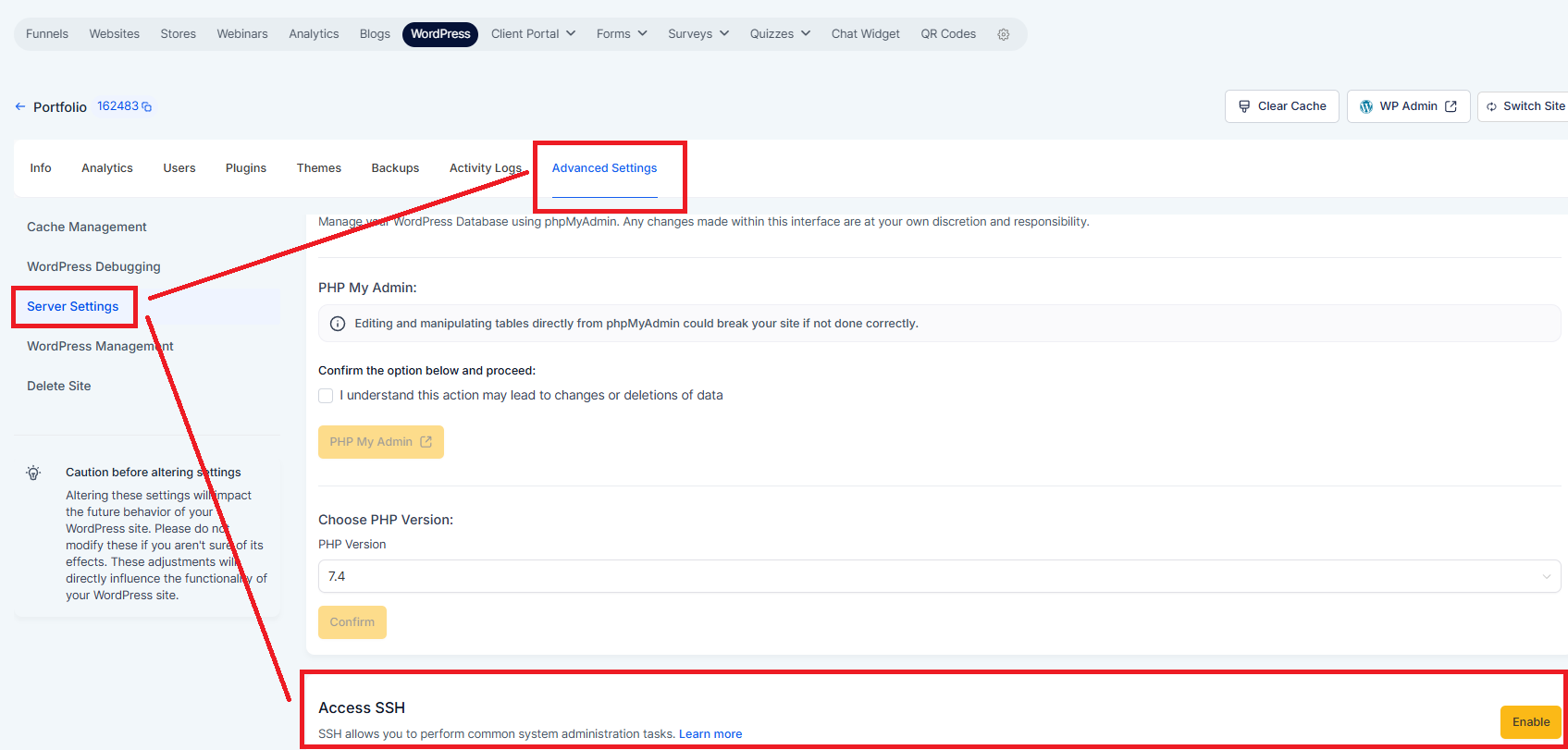Image resolution: width=1568 pixels, height=750 pixels.
Task: Select WordPress Management in sidebar
Action: (100, 347)
